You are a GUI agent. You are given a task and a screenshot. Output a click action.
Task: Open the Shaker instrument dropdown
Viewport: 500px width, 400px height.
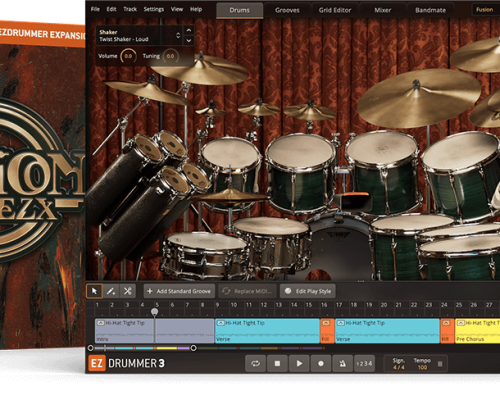tap(139, 35)
